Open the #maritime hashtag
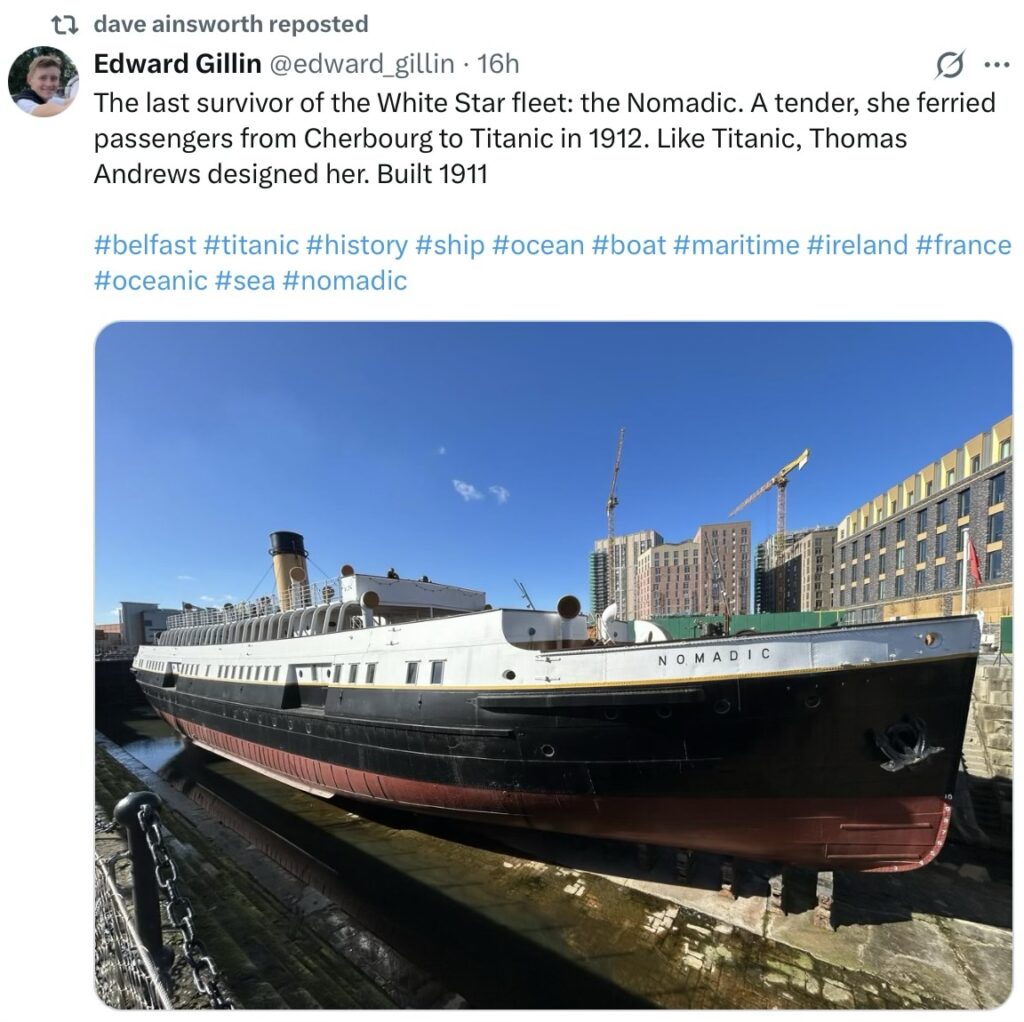The width and height of the screenshot is (1024, 1022). point(736,246)
